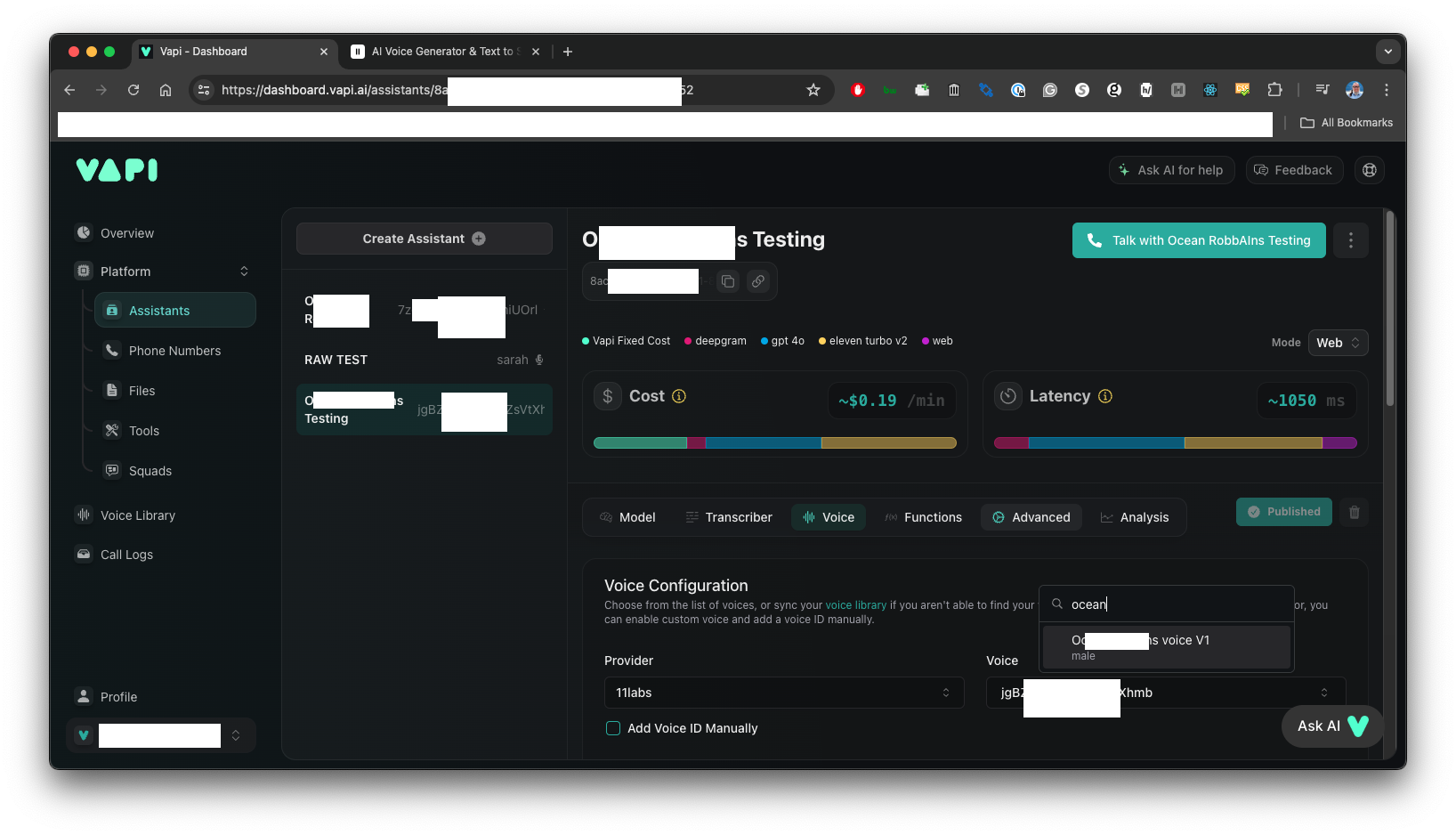The width and height of the screenshot is (1456, 835).
Task: Click the eleven turbo v2 legend item
Action: (862, 341)
